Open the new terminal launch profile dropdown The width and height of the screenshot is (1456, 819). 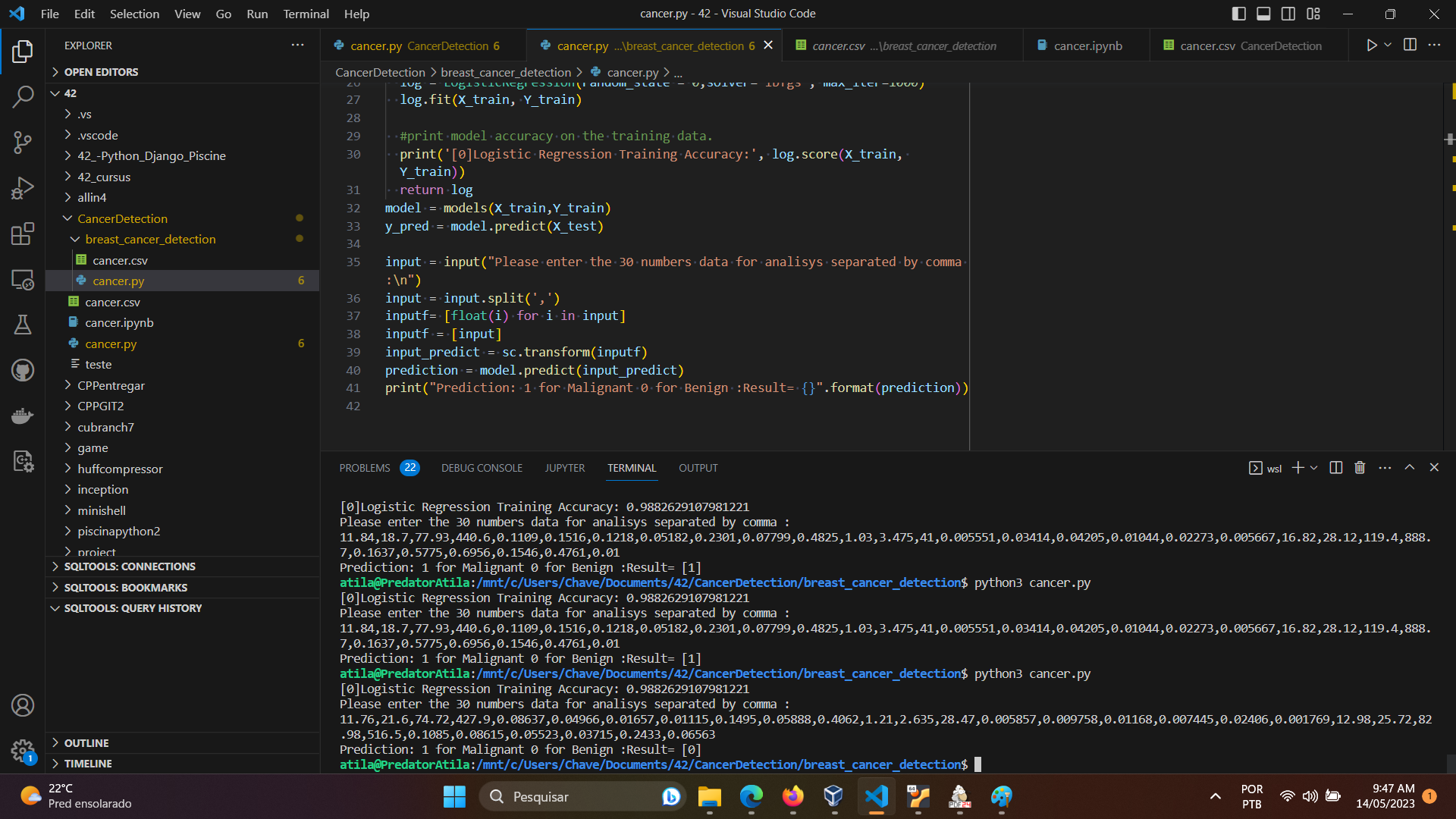1314,468
